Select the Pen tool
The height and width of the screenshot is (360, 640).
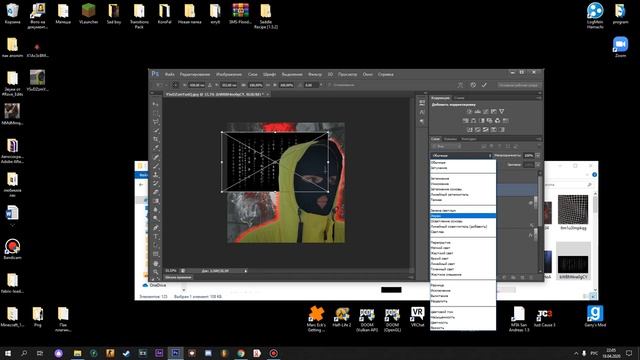(156, 227)
